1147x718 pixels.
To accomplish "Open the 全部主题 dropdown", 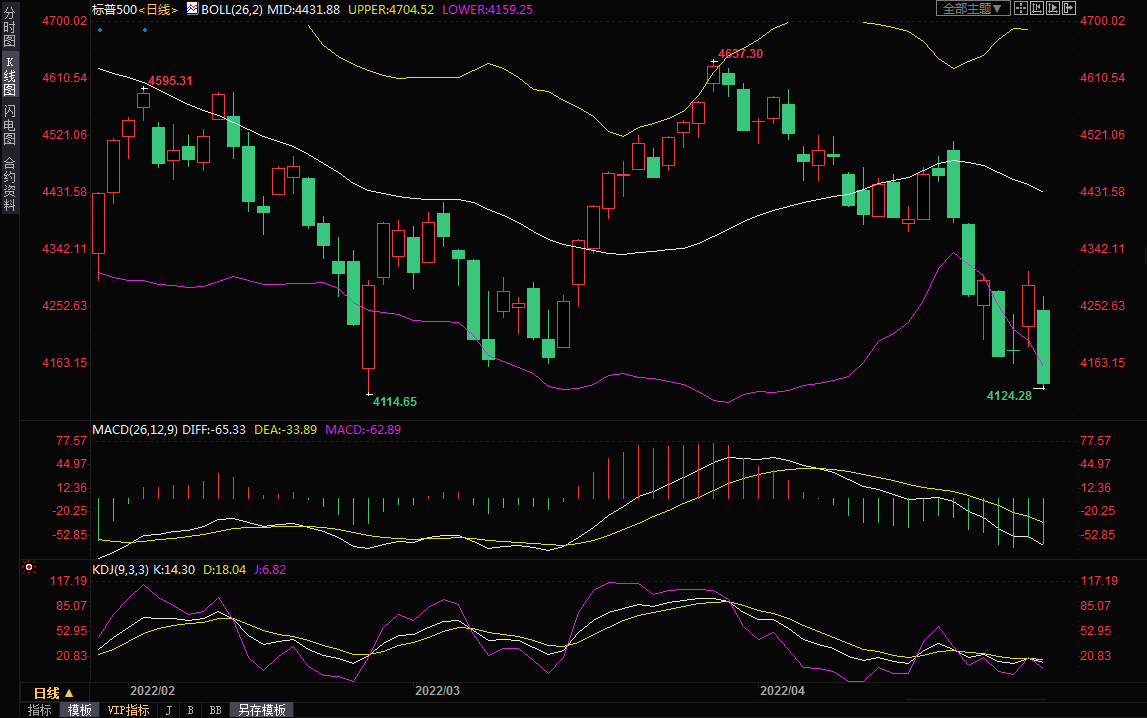I will tap(972, 8).
